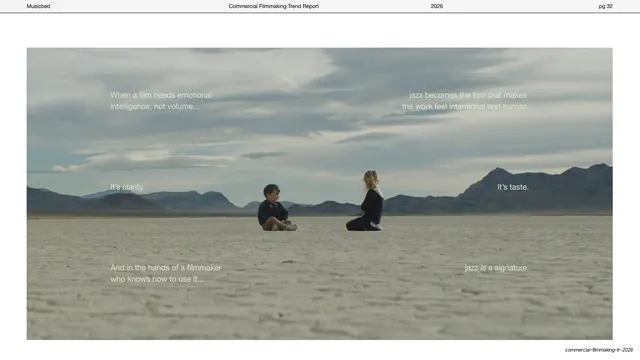The image size is (640, 360).
Task: Click the white page margin below the photo
Action: (286, 350)
